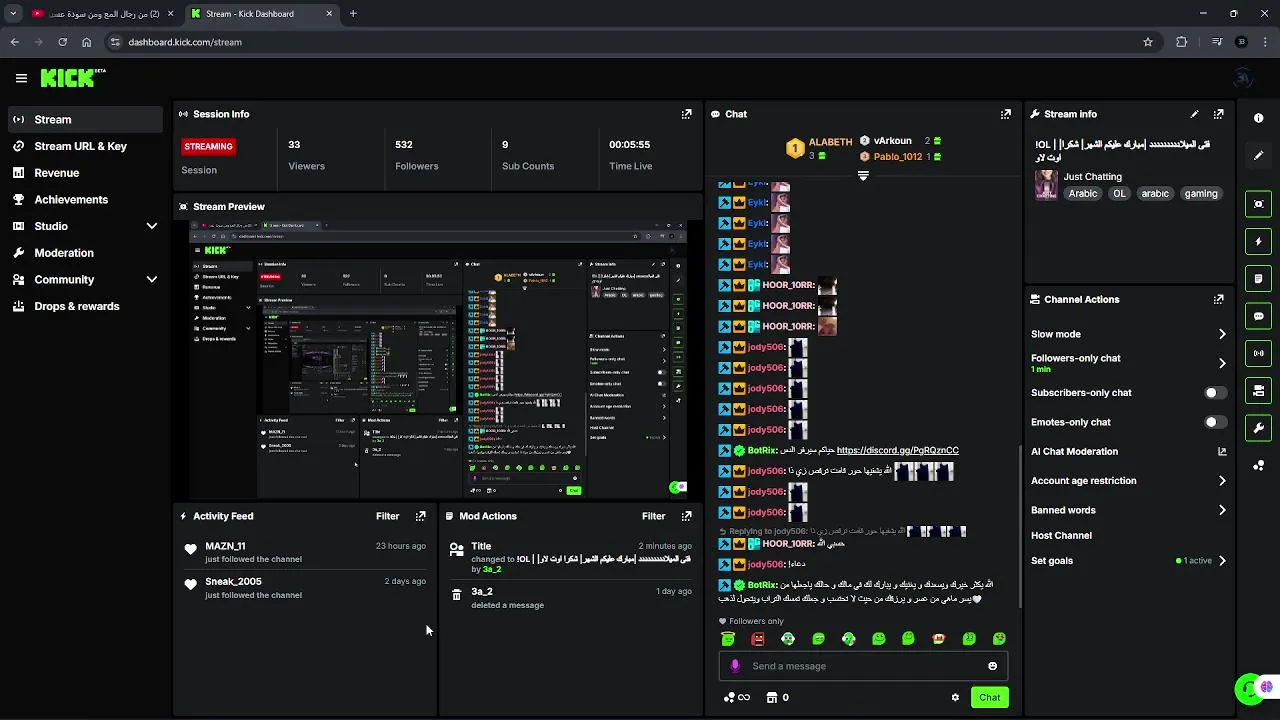The width and height of the screenshot is (1280, 720).
Task: Click the Just Chatting category
Action: click(1092, 176)
